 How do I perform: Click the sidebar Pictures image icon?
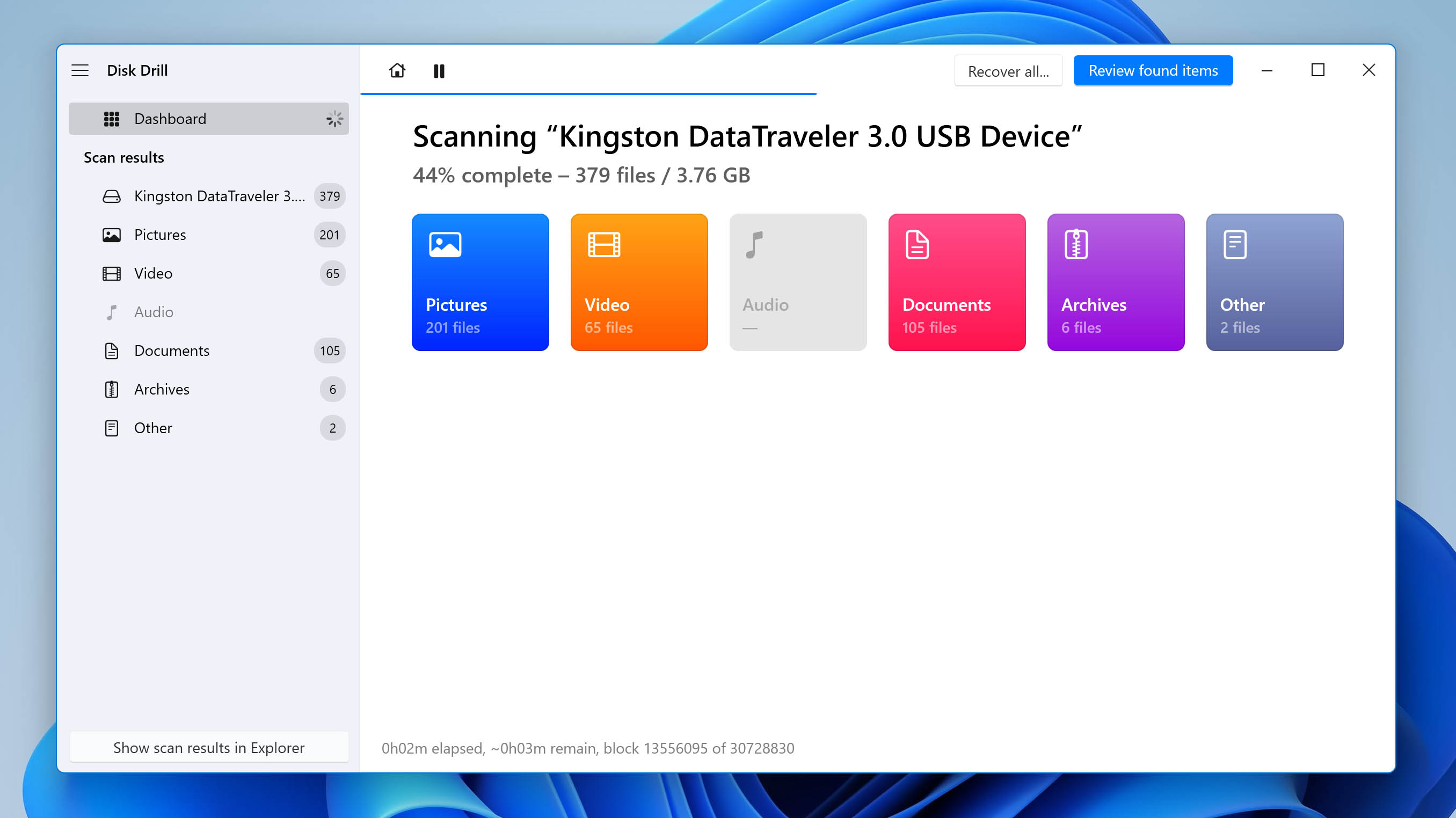click(x=111, y=235)
